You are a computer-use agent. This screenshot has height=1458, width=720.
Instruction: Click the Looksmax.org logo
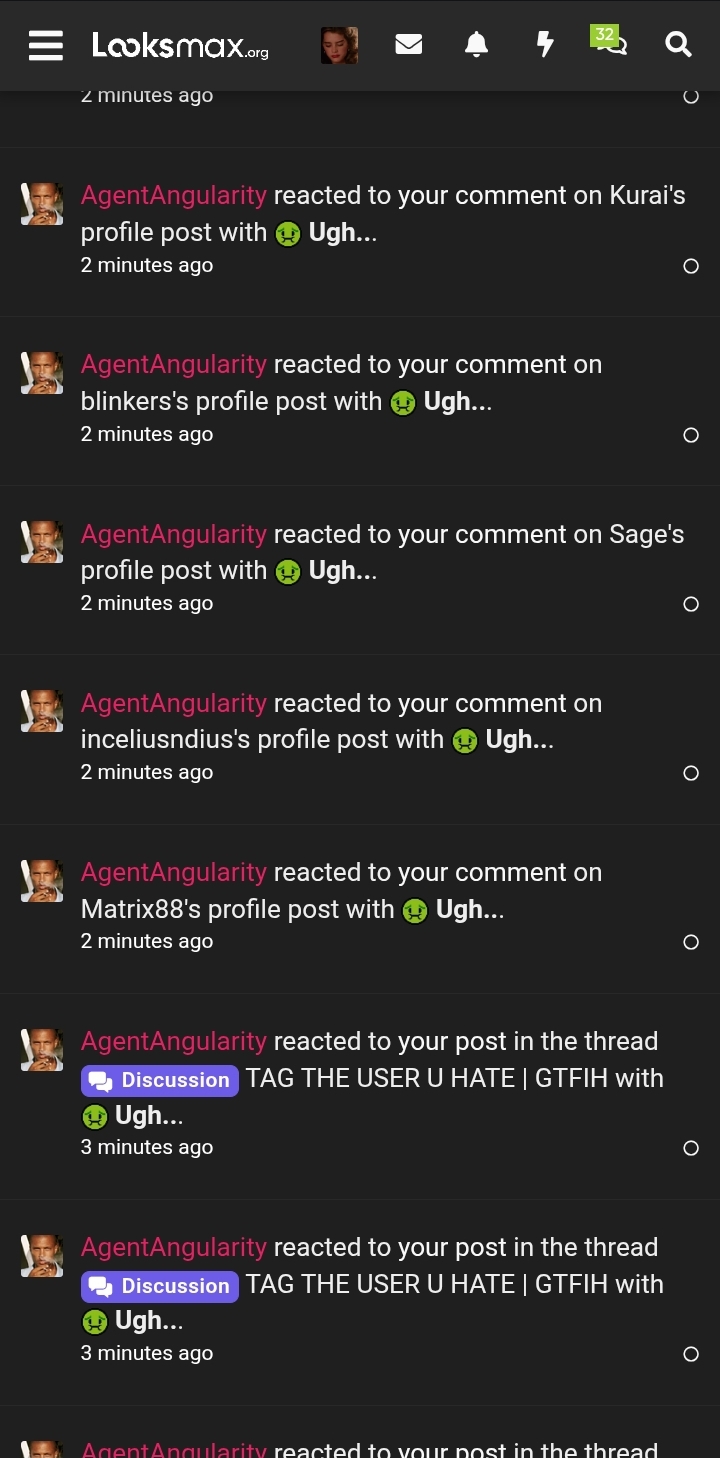pyautogui.click(x=180, y=46)
